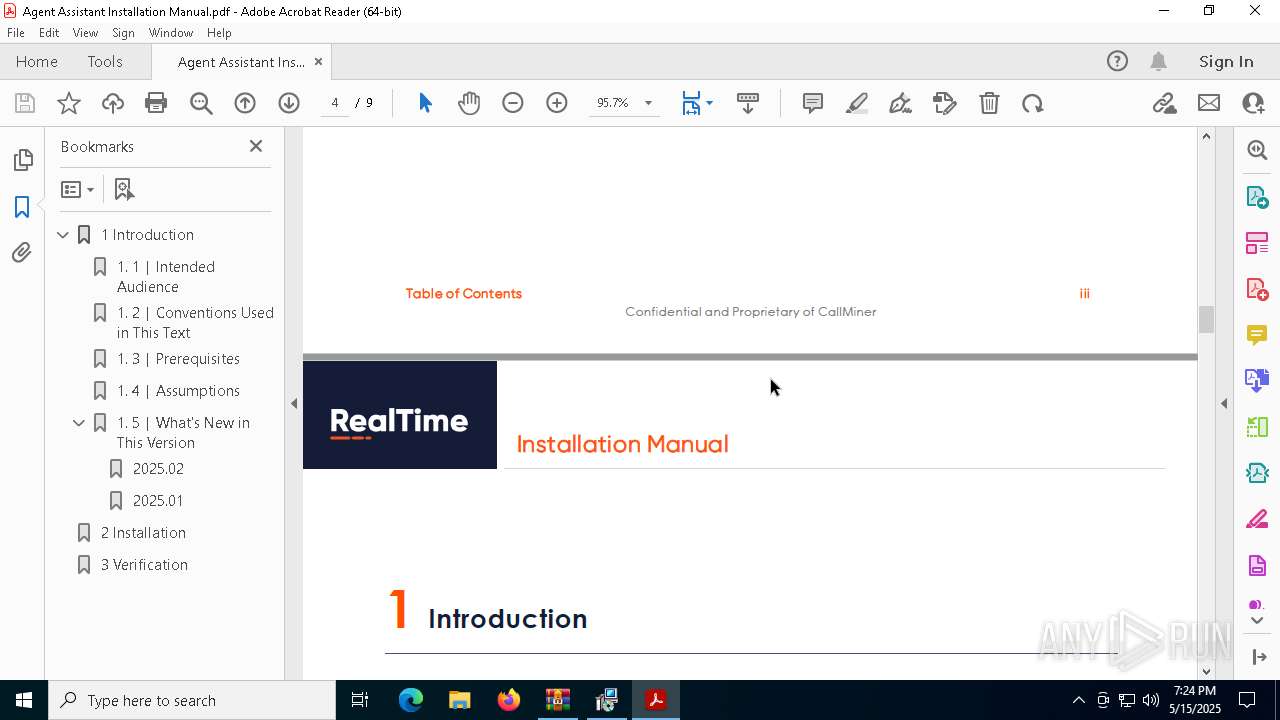Click the delete trash icon

[989, 103]
